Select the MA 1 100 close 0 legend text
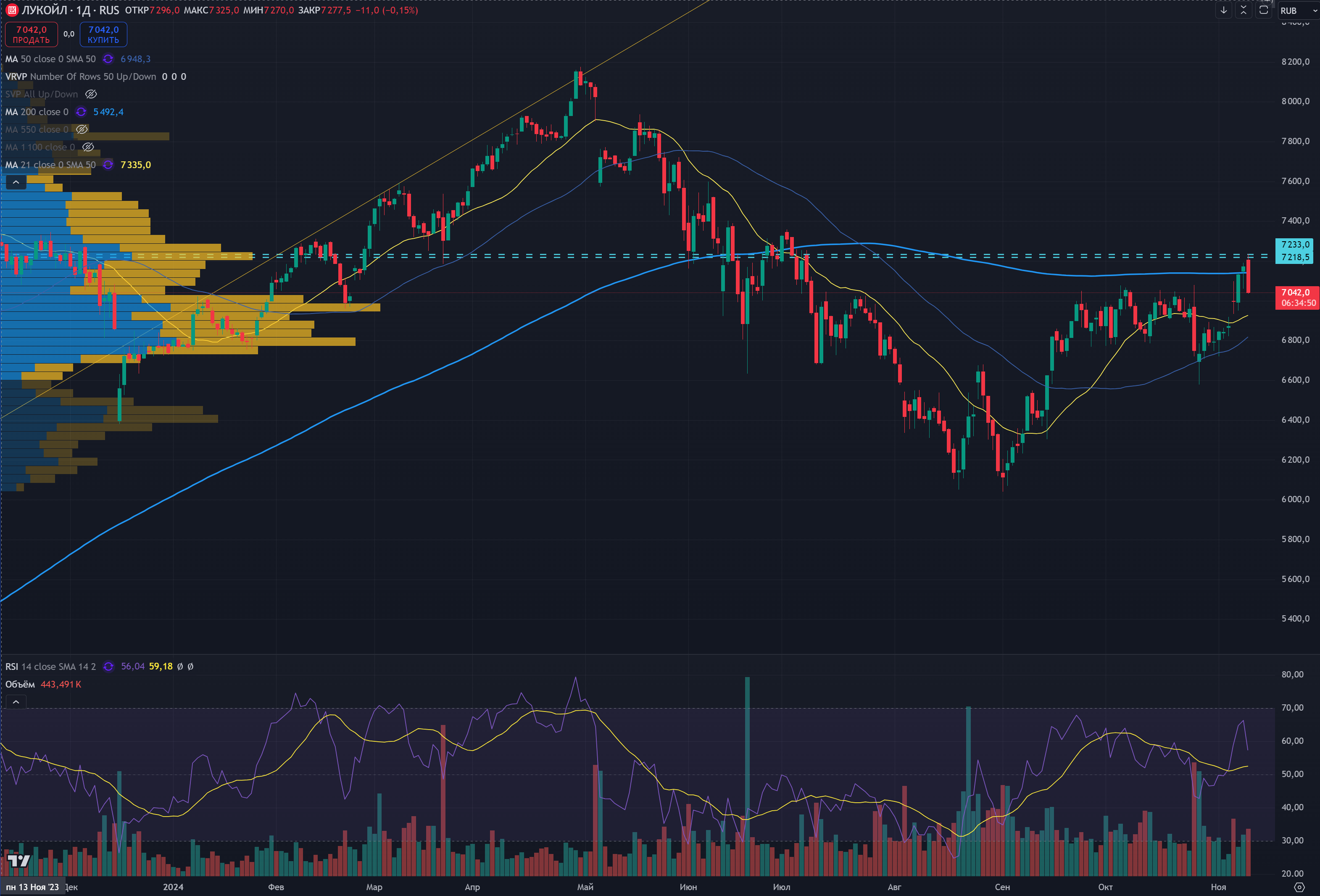The image size is (1320, 896). coord(40,147)
